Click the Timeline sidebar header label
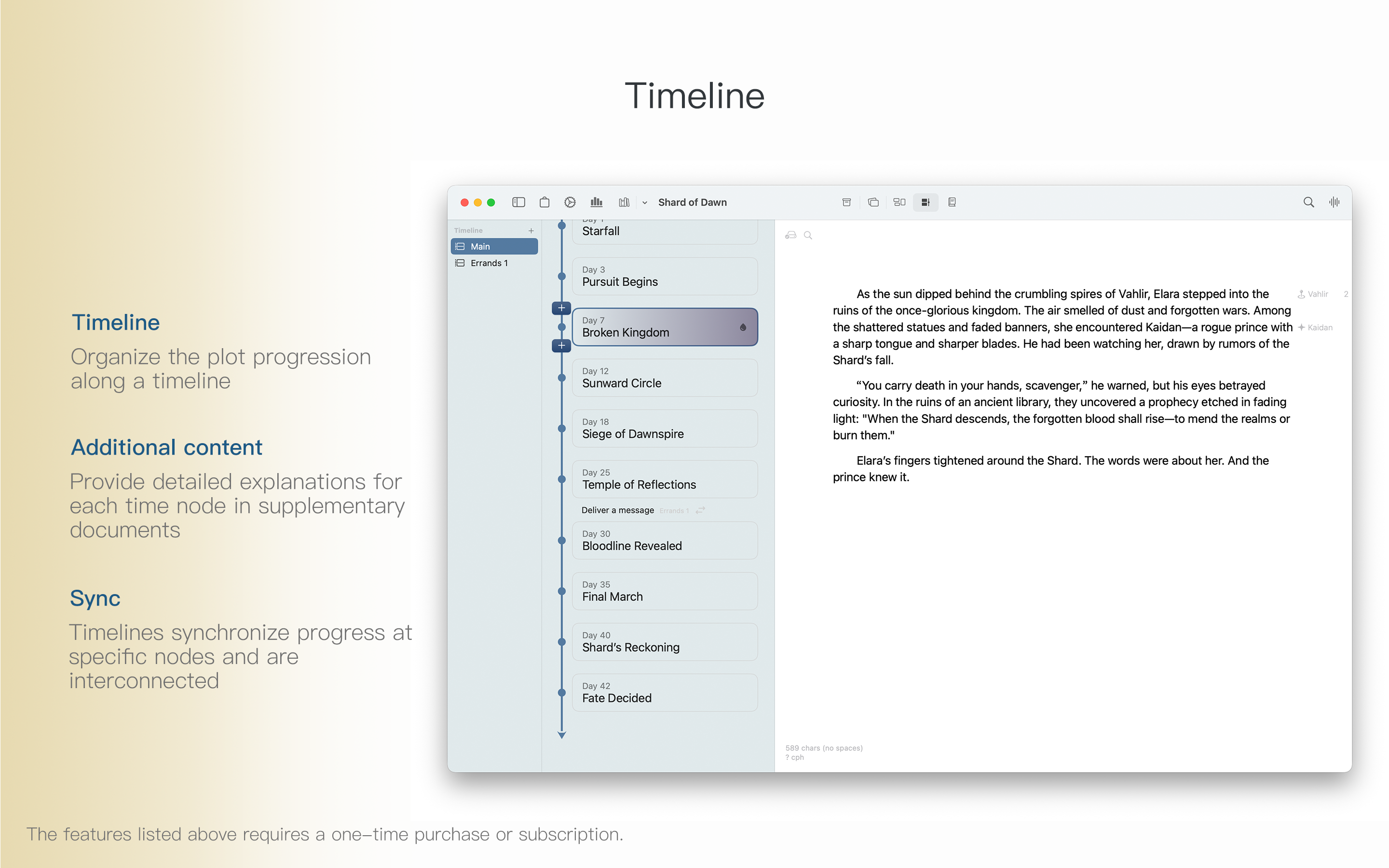 [x=468, y=231]
